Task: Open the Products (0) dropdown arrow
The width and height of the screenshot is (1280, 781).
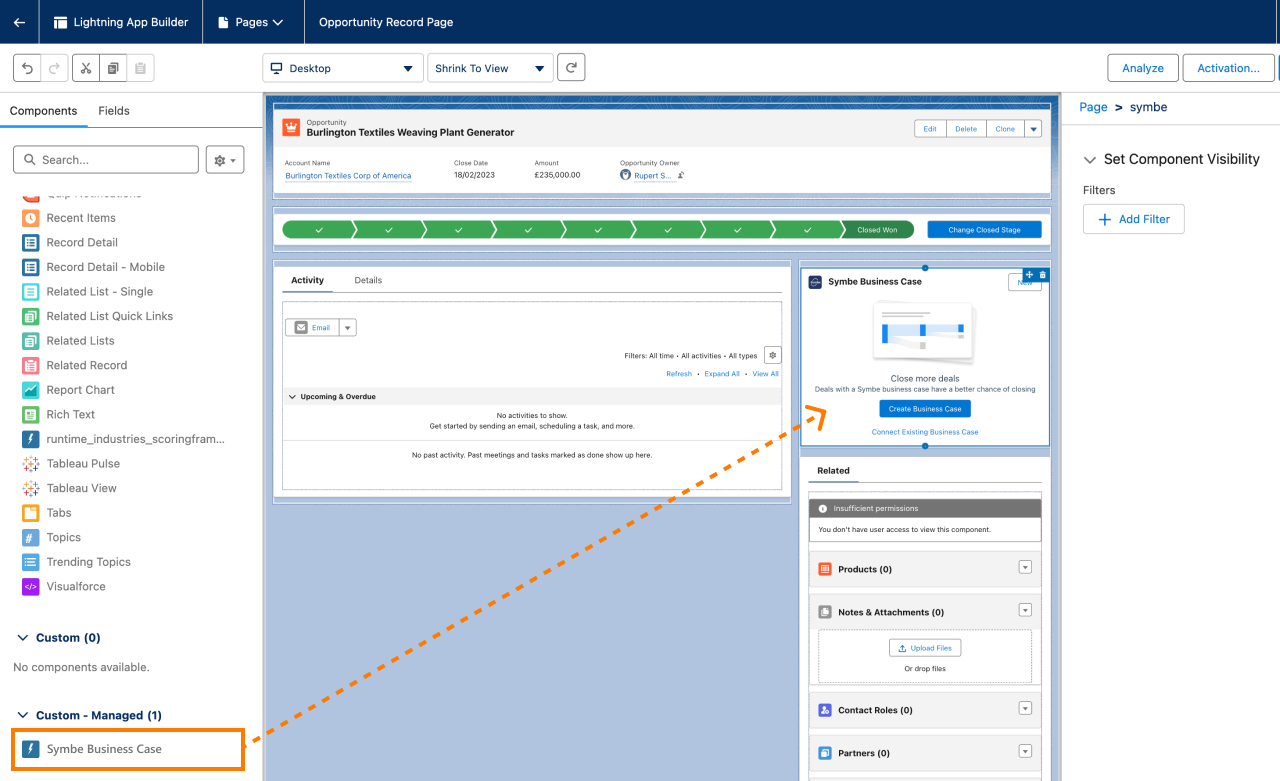Action: [x=1024, y=567]
